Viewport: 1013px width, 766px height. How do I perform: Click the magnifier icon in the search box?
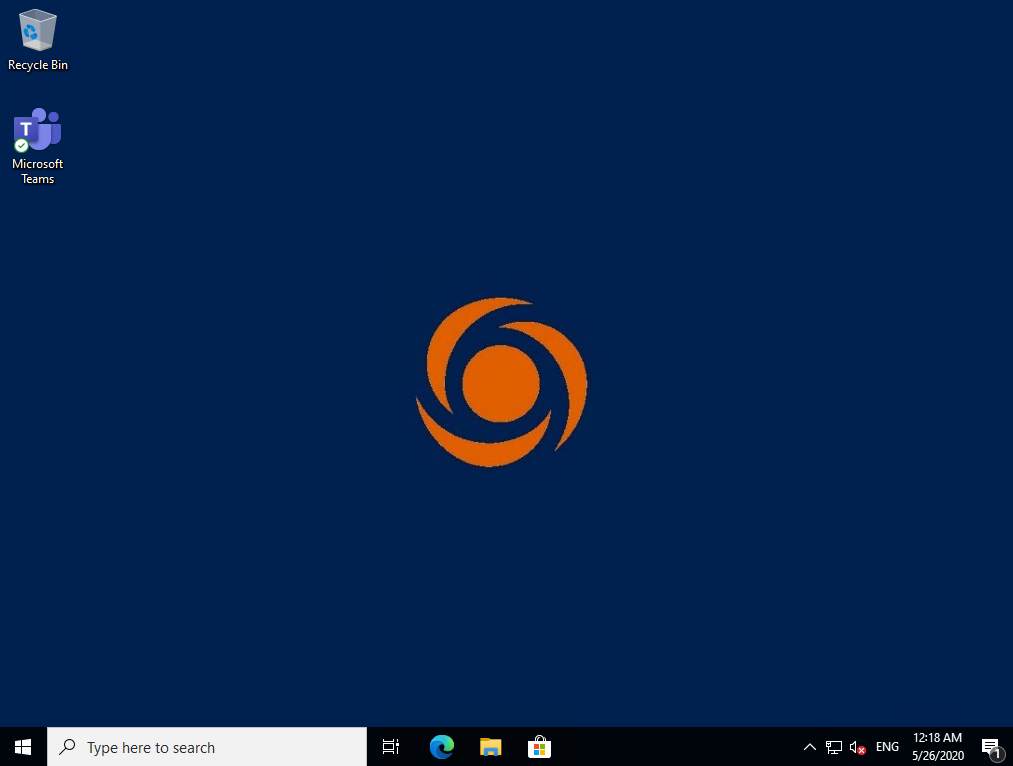[67, 747]
